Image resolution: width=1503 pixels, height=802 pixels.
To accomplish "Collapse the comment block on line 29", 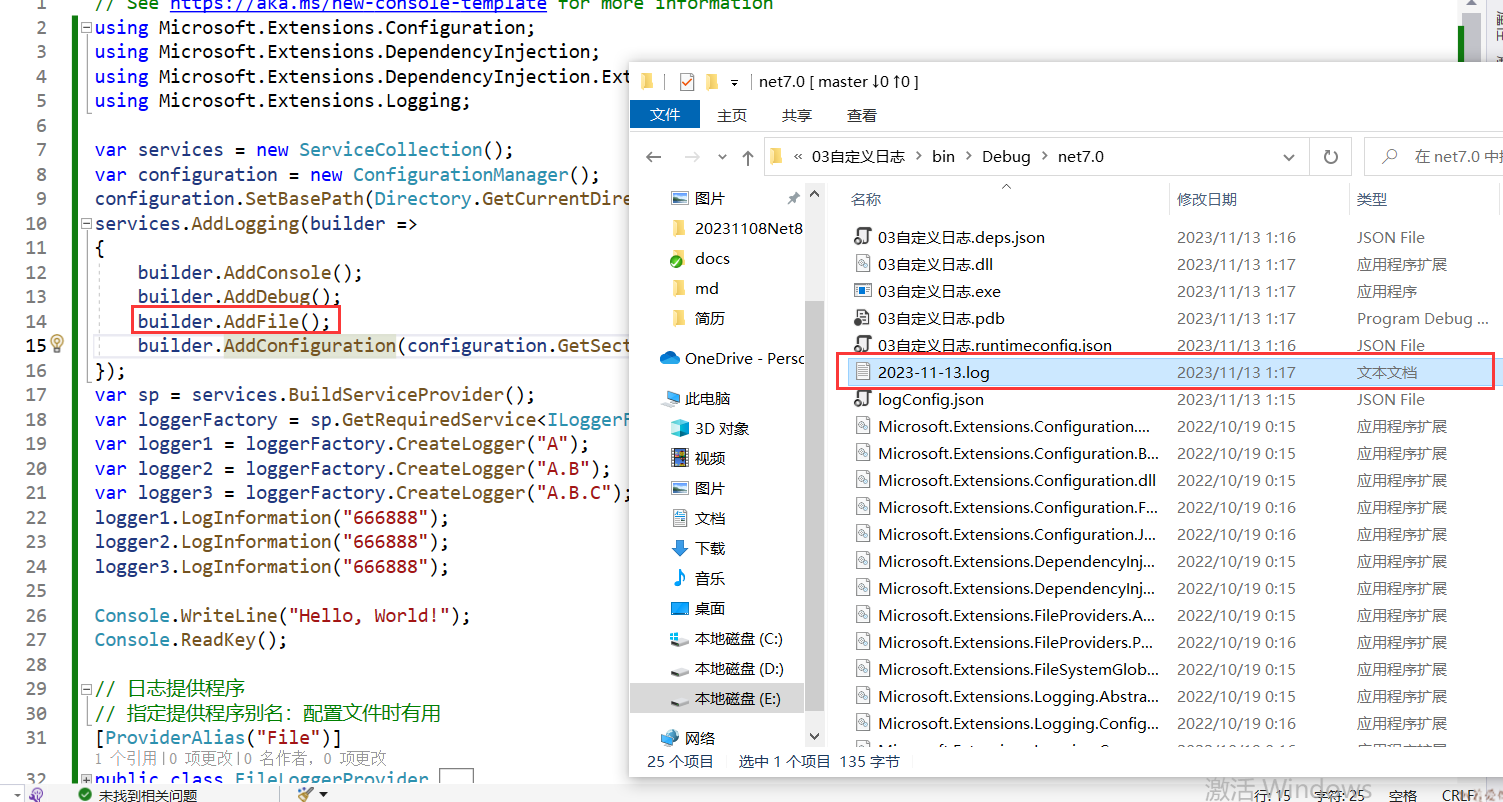I will (86, 688).
